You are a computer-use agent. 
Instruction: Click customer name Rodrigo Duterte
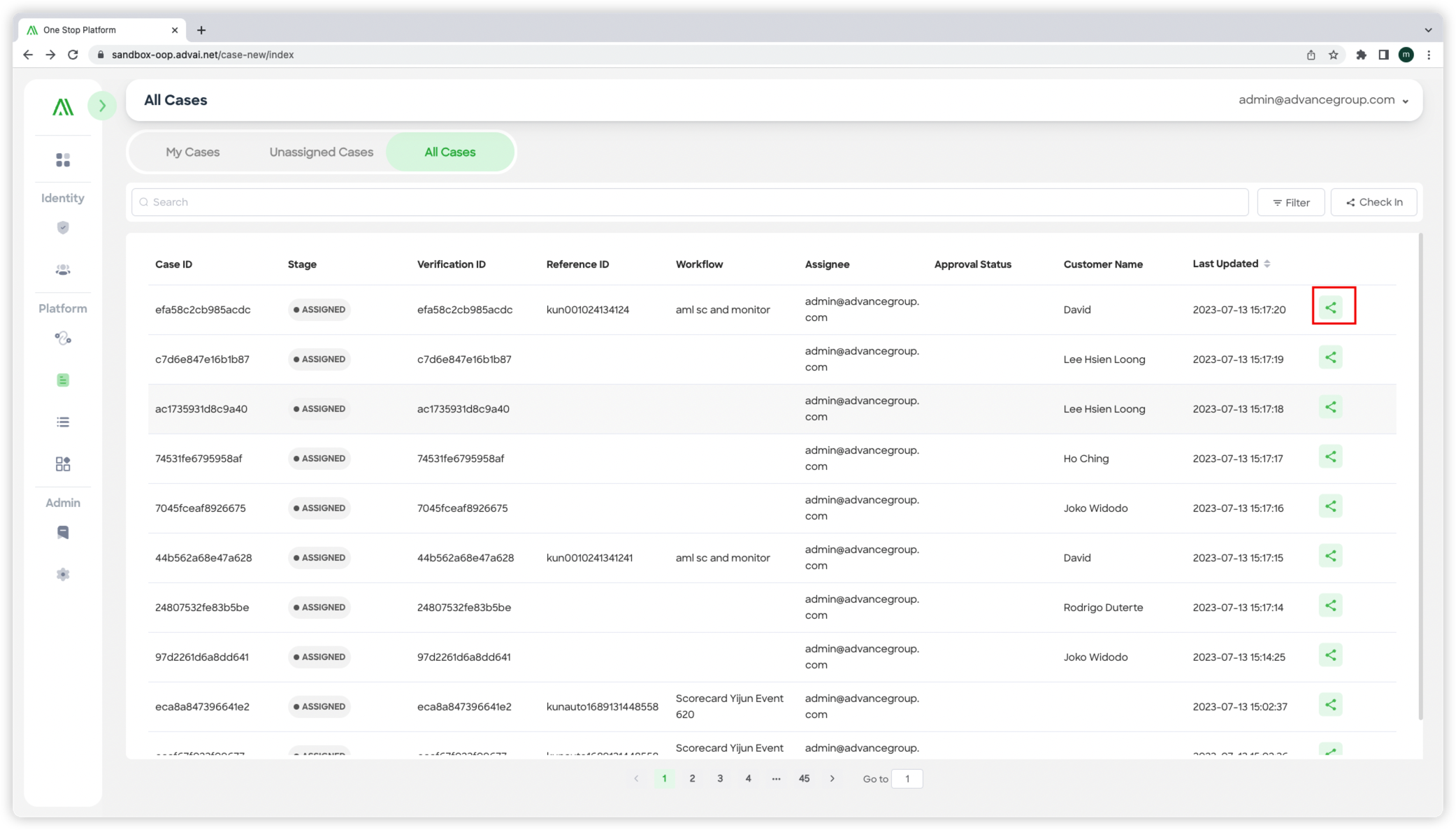1103,608
